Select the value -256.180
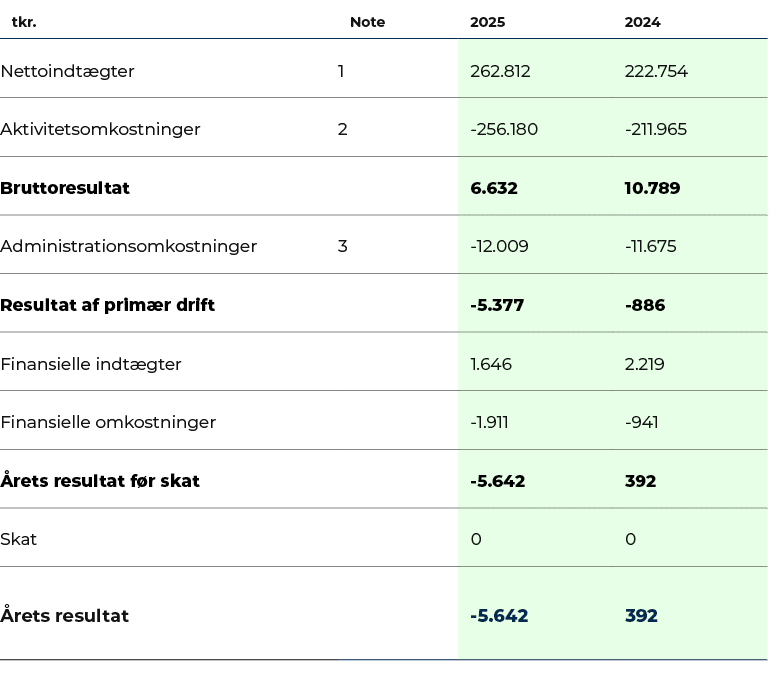Image resolution: width=776 pixels, height=684 pixels. click(x=504, y=129)
